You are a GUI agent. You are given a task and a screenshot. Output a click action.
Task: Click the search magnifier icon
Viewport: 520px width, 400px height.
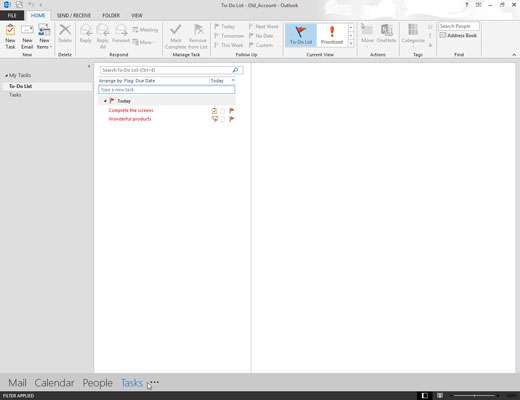coord(235,70)
